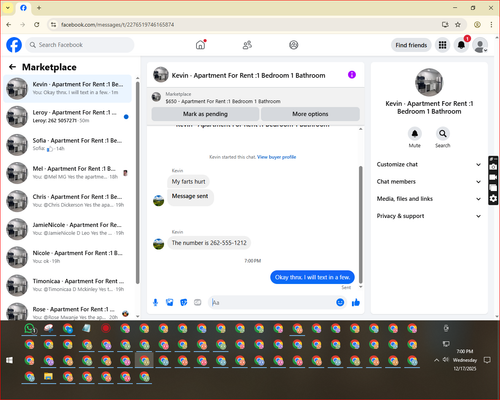500x400 pixels.
Task: Open Leroy conversation in list
Action: pos(68,117)
